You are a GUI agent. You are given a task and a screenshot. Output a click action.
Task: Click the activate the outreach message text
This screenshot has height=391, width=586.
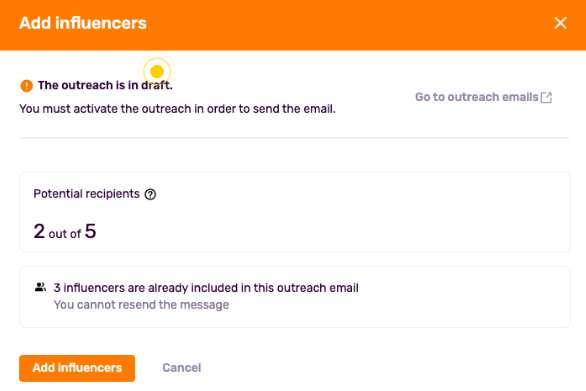pos(178,109)
